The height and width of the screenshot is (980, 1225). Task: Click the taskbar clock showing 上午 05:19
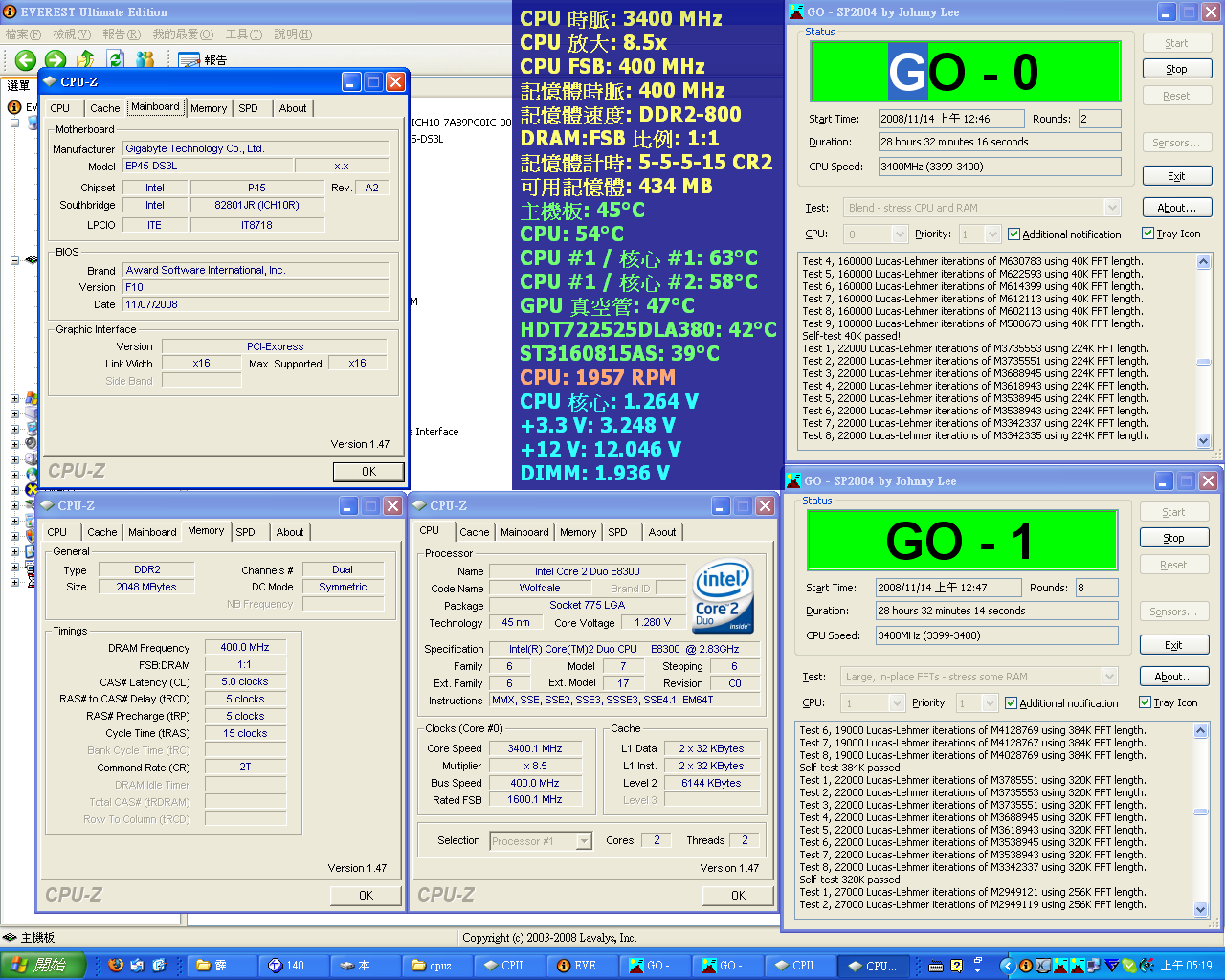(x=1186, y=966)
